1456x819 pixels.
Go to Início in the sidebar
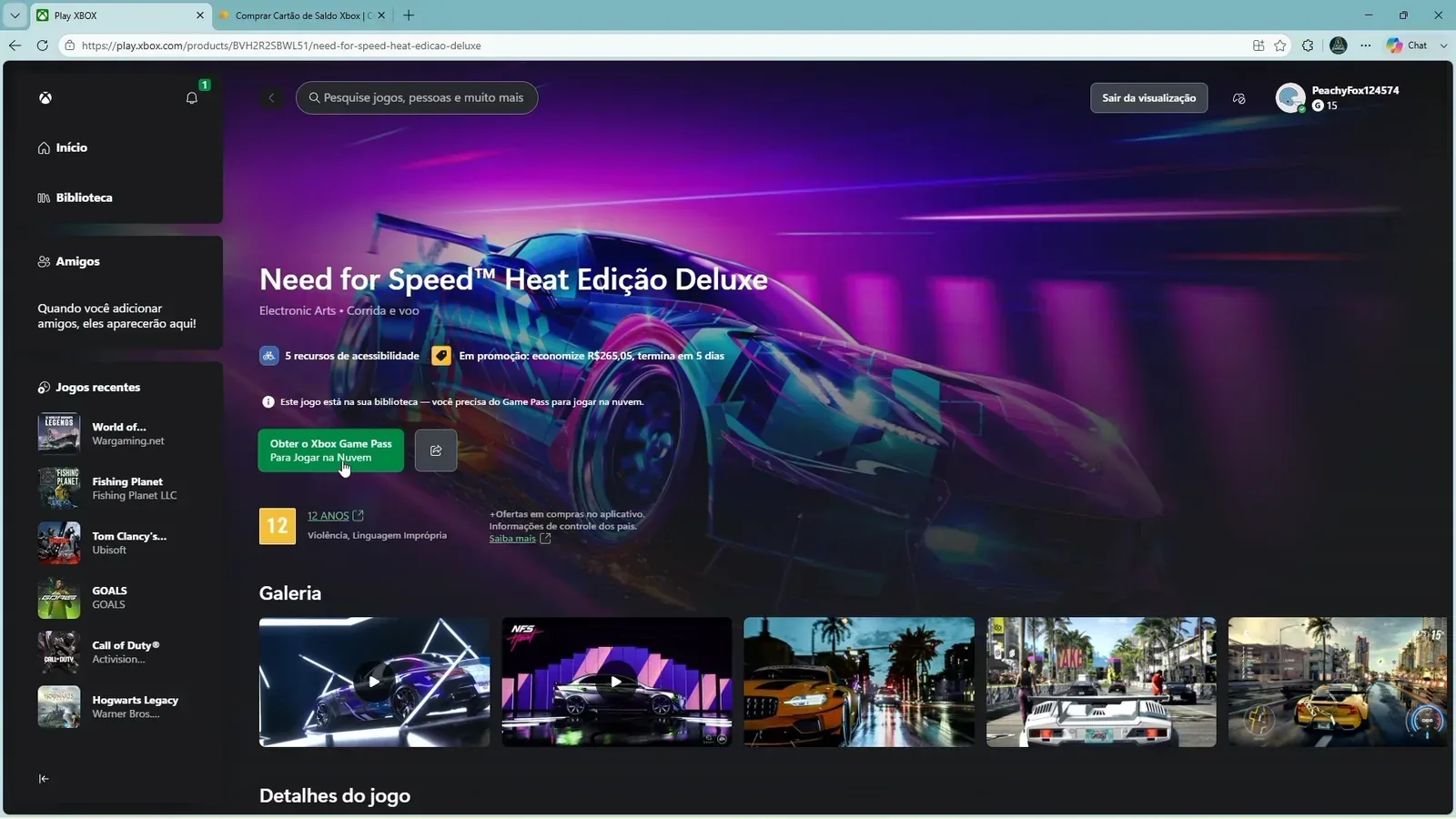click(x=63, y=147)
